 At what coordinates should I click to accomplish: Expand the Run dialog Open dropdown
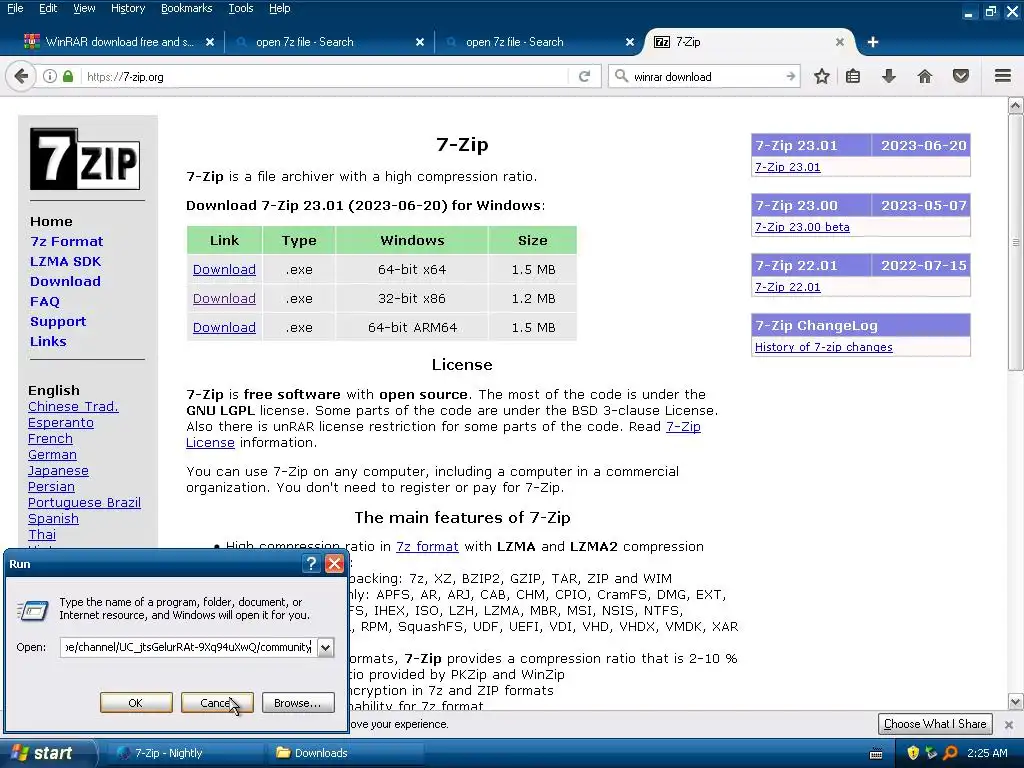(x=325, y=647)
